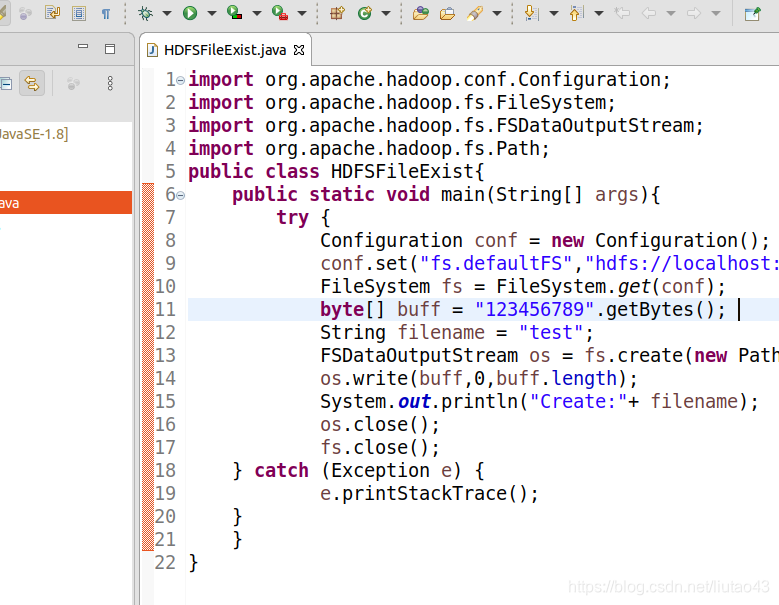Open the Previous Annotation dropdown arrow
Viewport: 779px width, 605px height.
coord(599,13)
